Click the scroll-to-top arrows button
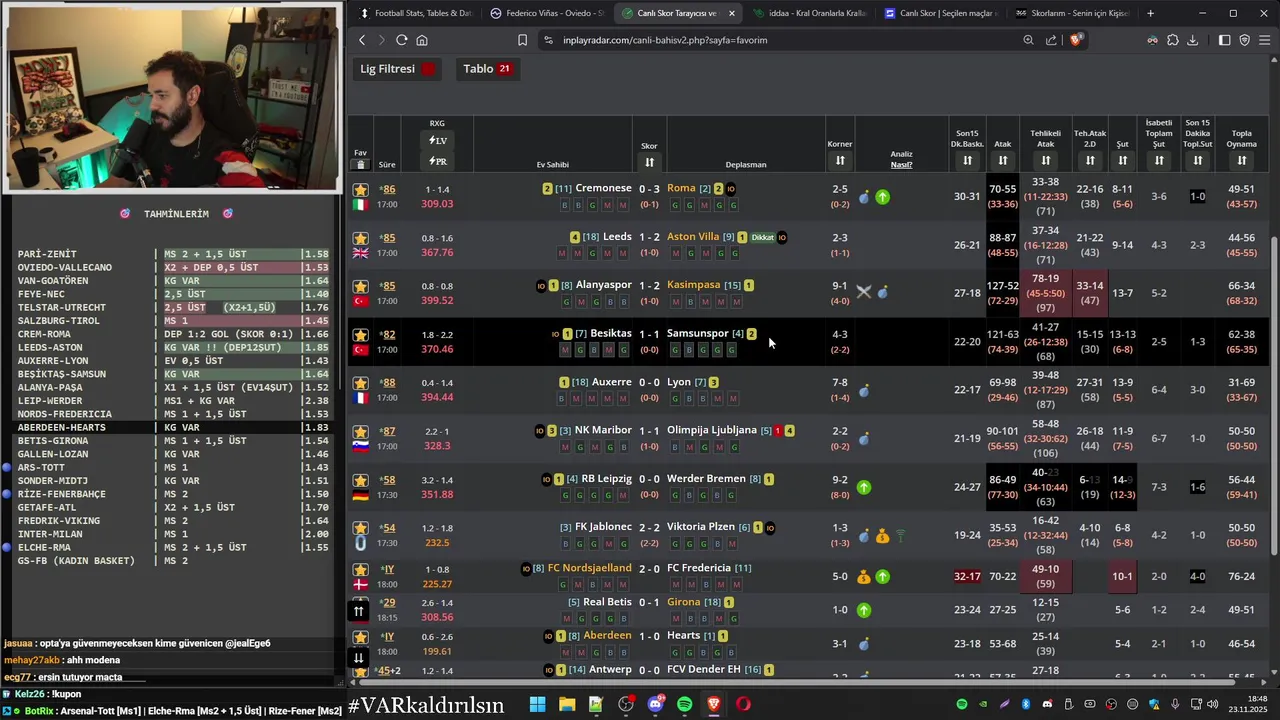 [358, 611]
